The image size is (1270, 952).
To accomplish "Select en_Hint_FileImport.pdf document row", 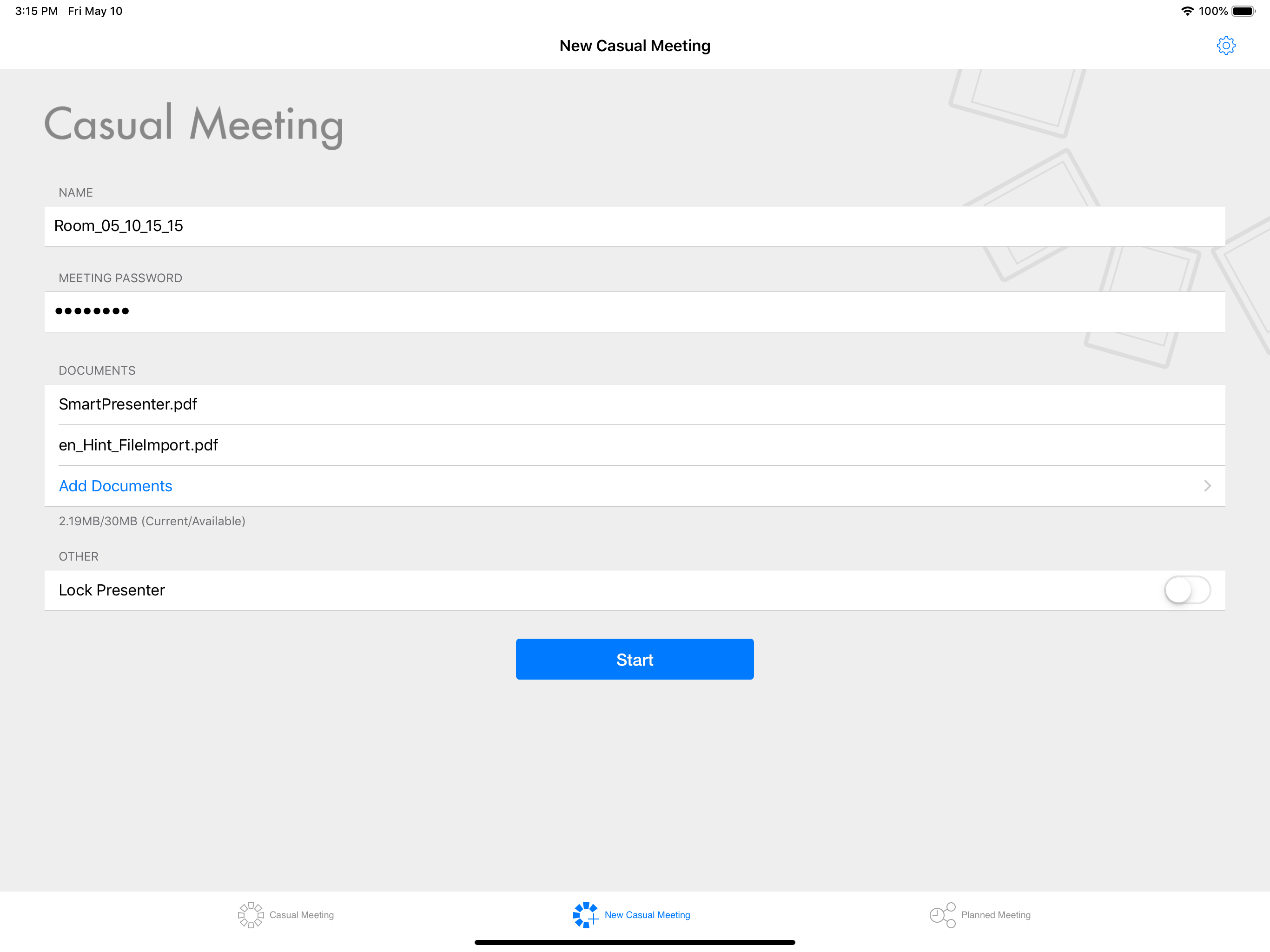I will (x=635, y=445).
